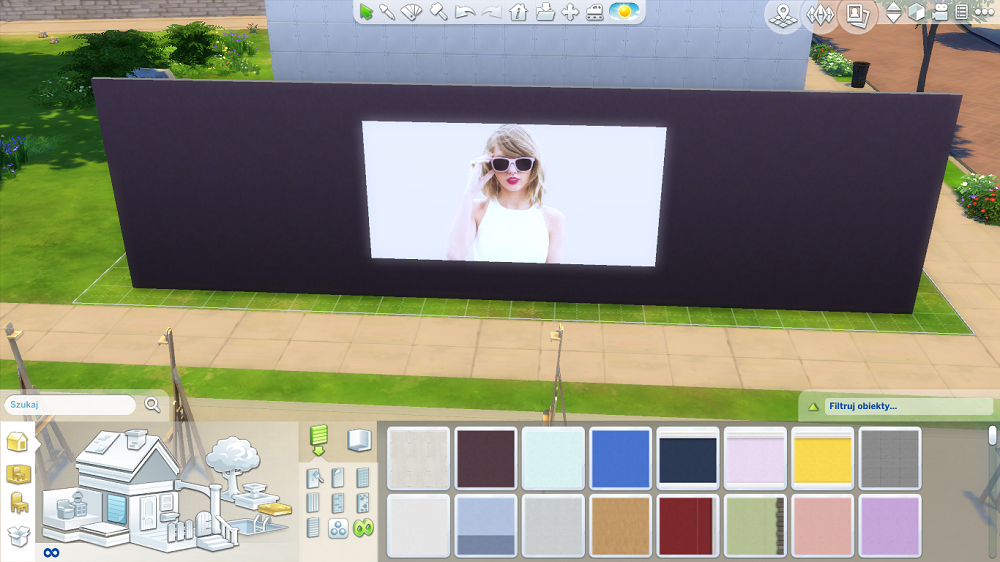Image resolution: width=1000 pixels, height=562 pixels.
Task: Click the save-to-library tray button
Action: pyautogui.click(x=545, y=12)
